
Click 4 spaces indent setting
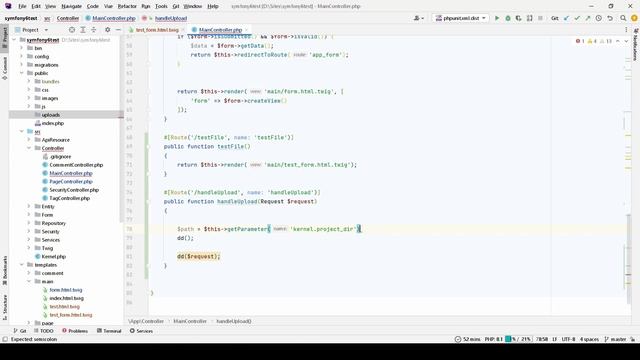tap(589, 339)
